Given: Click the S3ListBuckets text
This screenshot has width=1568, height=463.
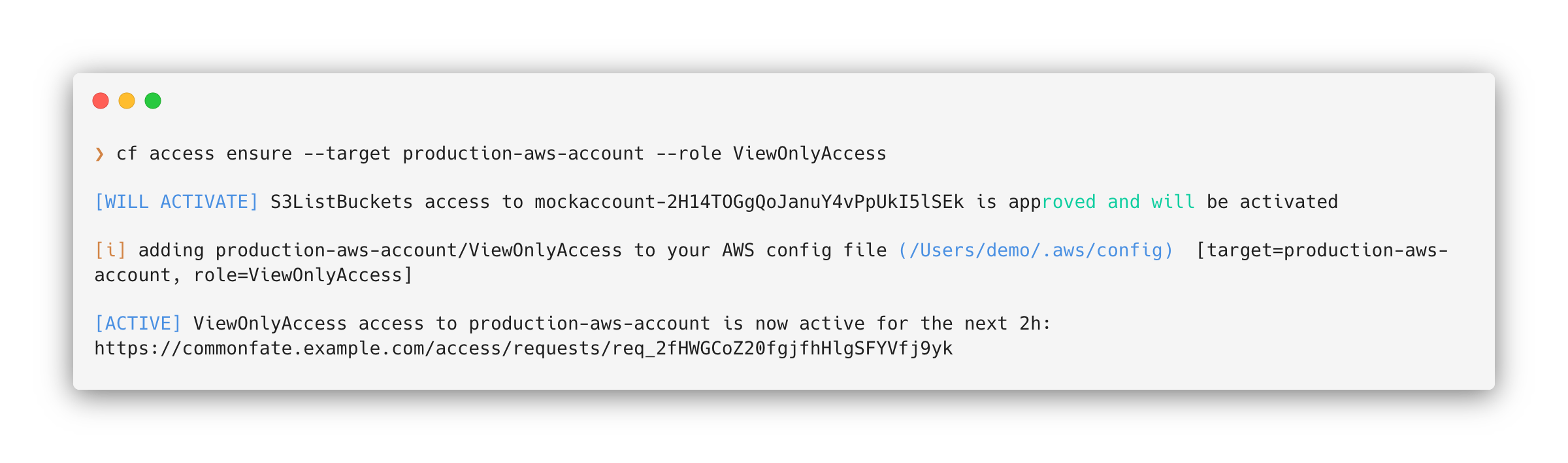Looking at the screenshot, I should coord(342,202).
